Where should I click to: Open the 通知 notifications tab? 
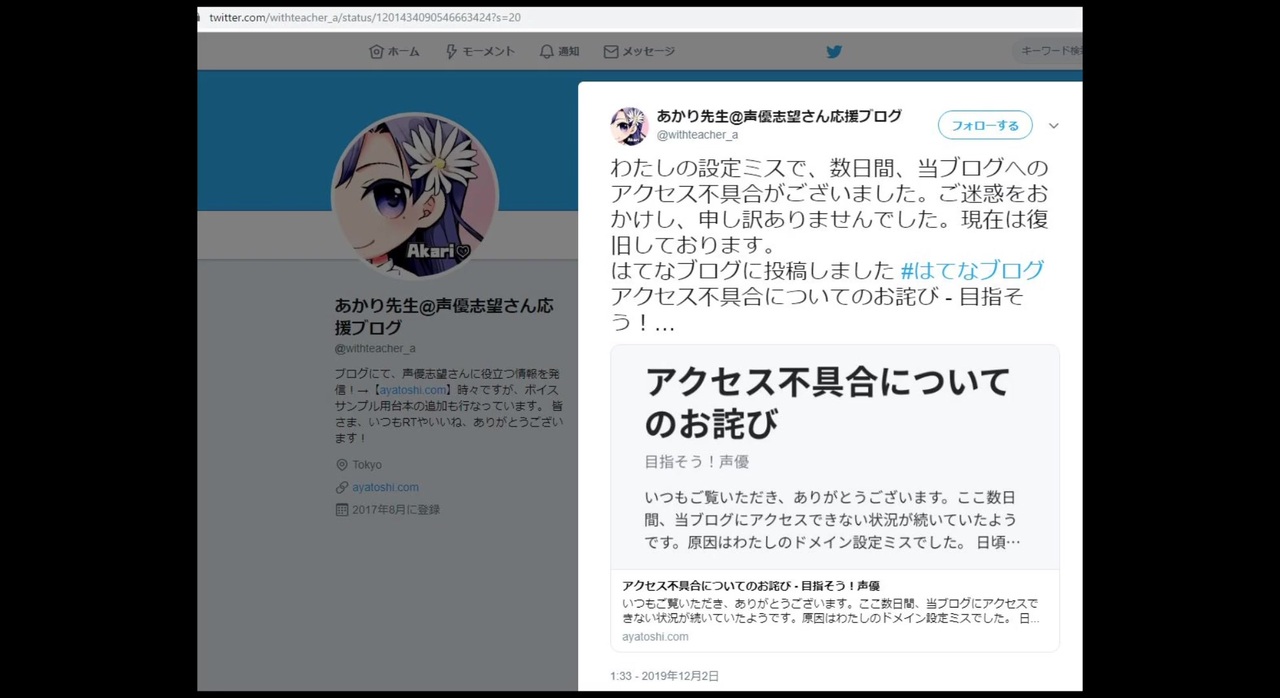click(x=559, y=51)
